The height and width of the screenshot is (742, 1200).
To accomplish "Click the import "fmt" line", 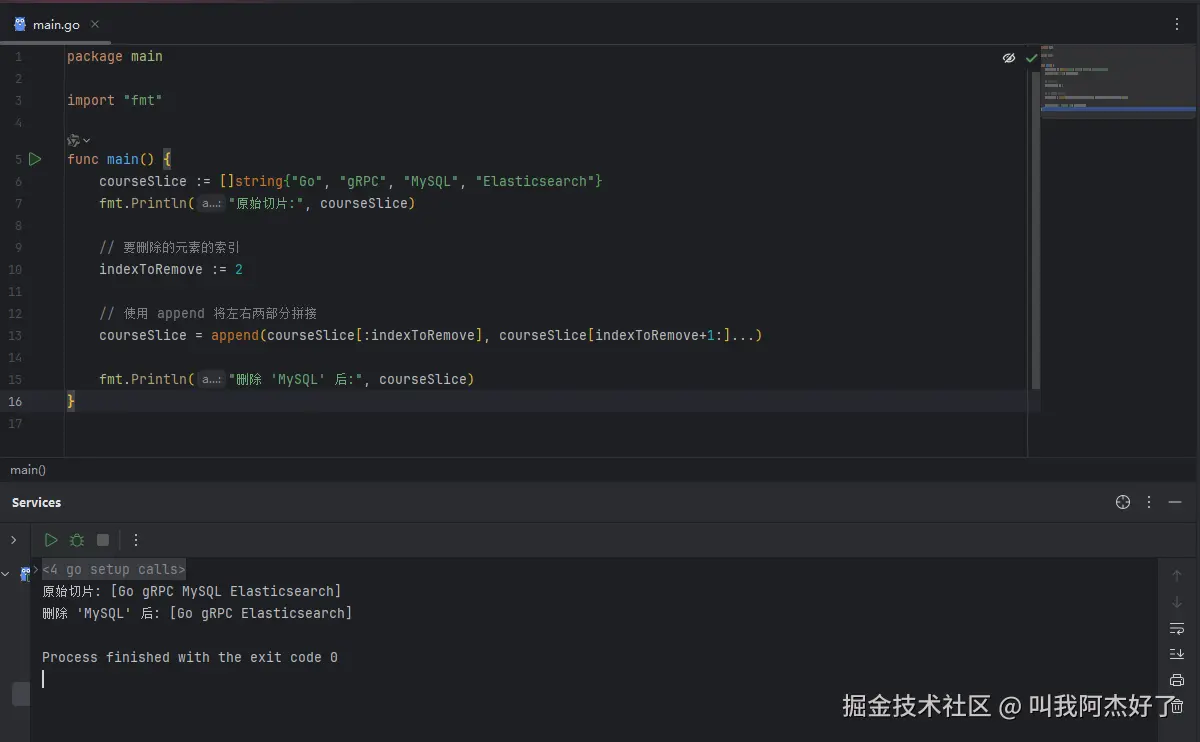I will [x=115, y=100].
